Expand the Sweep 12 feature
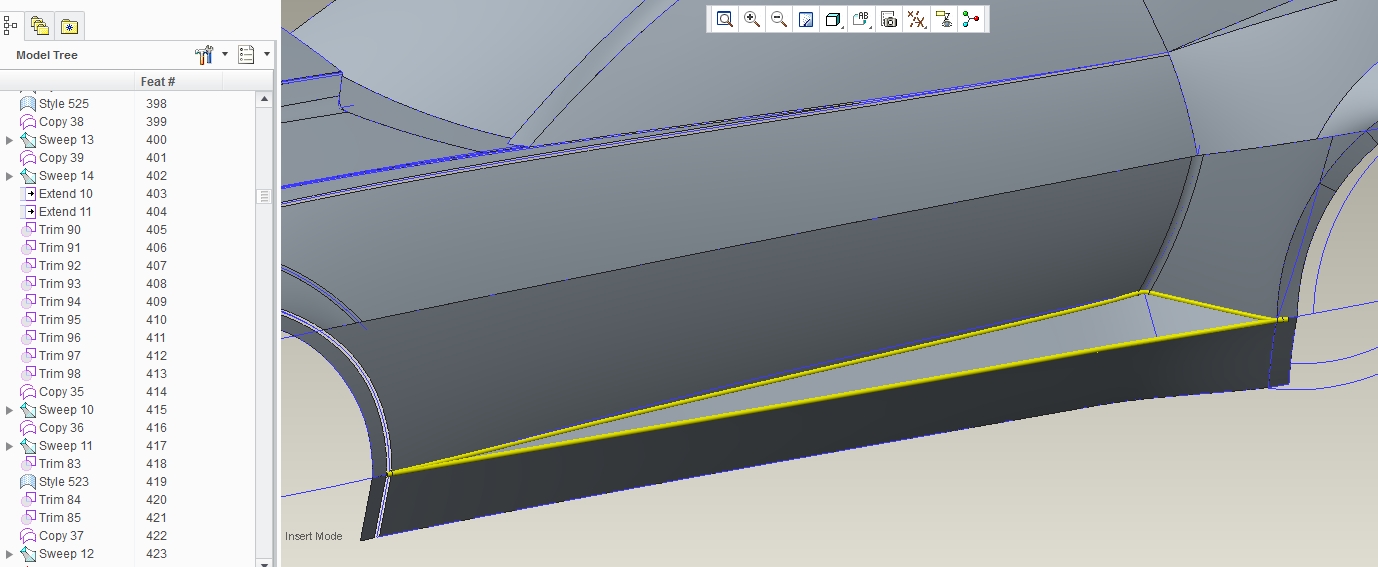The height and width of the screenshot is (567, 1378). (x=10, y=554)
